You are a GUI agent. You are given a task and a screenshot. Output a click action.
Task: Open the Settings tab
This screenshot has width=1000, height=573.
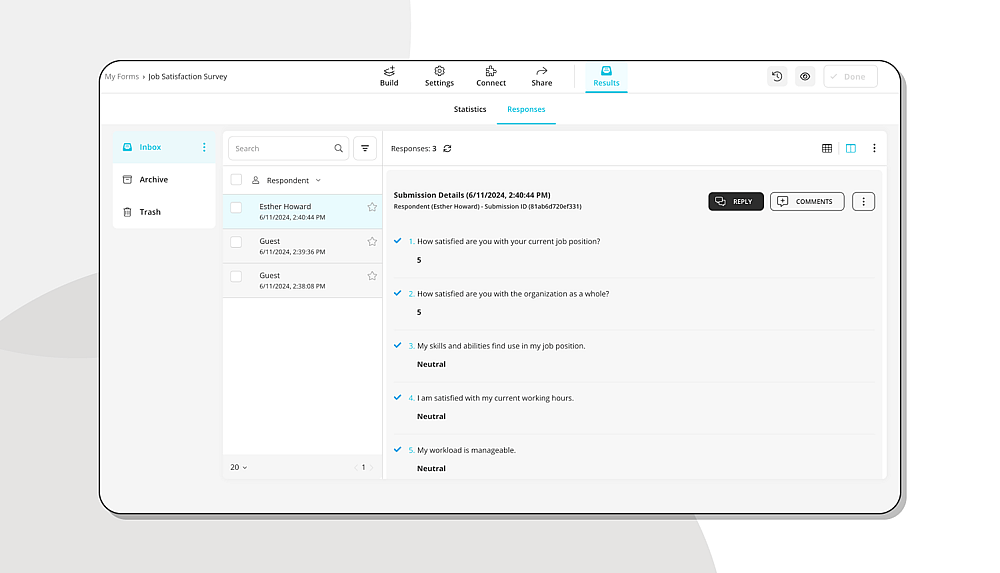(x=439, y=76)
